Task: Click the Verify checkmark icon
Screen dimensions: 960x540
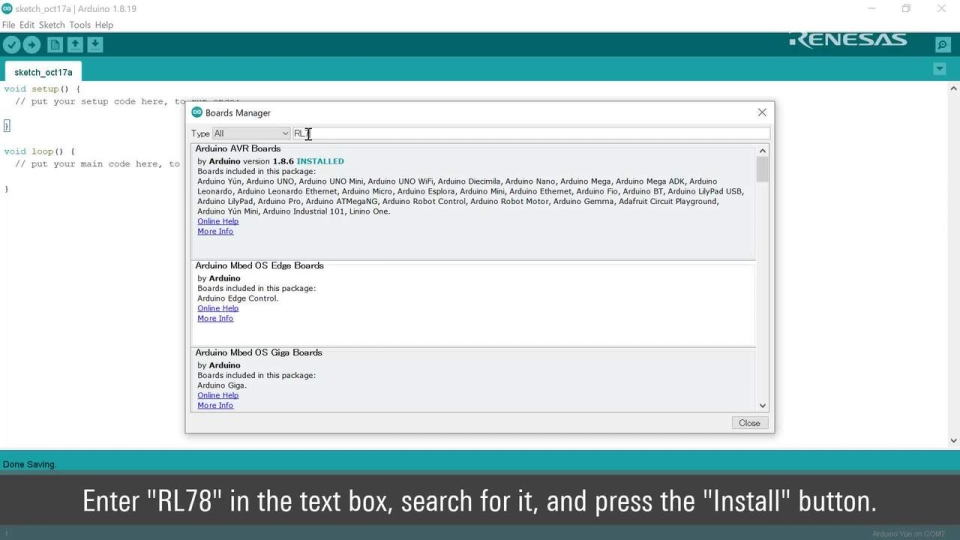Action: [x=12, y=45]
